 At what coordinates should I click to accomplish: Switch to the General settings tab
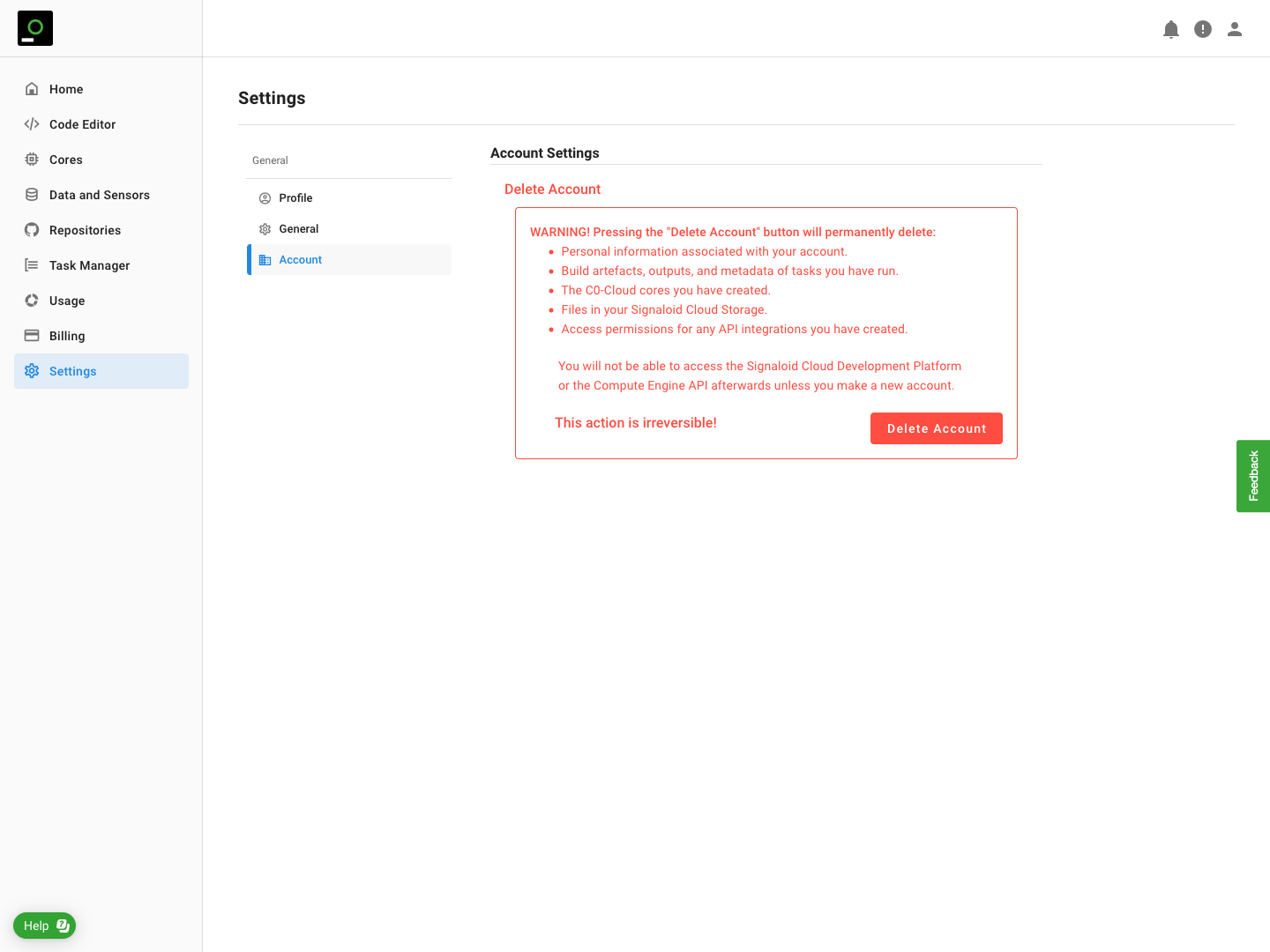point(299,229)
